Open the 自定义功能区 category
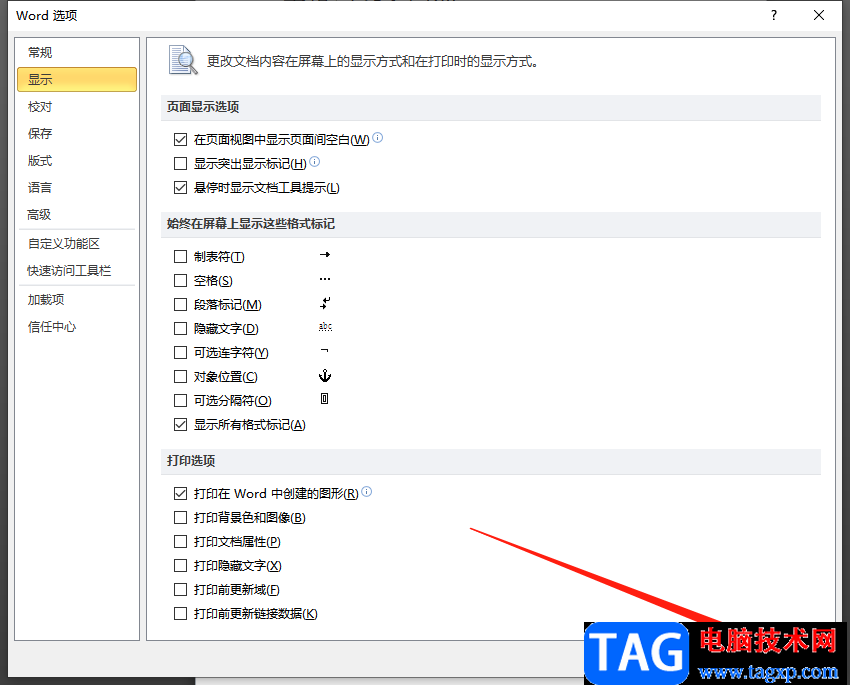The image size is (850, 685). (76, 243)
